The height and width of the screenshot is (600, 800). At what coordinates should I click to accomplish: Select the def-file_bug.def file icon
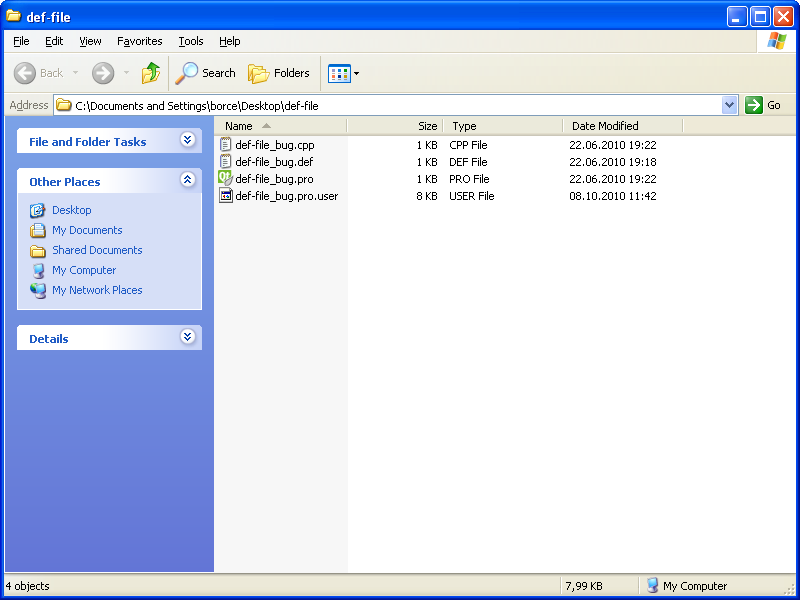225,162
